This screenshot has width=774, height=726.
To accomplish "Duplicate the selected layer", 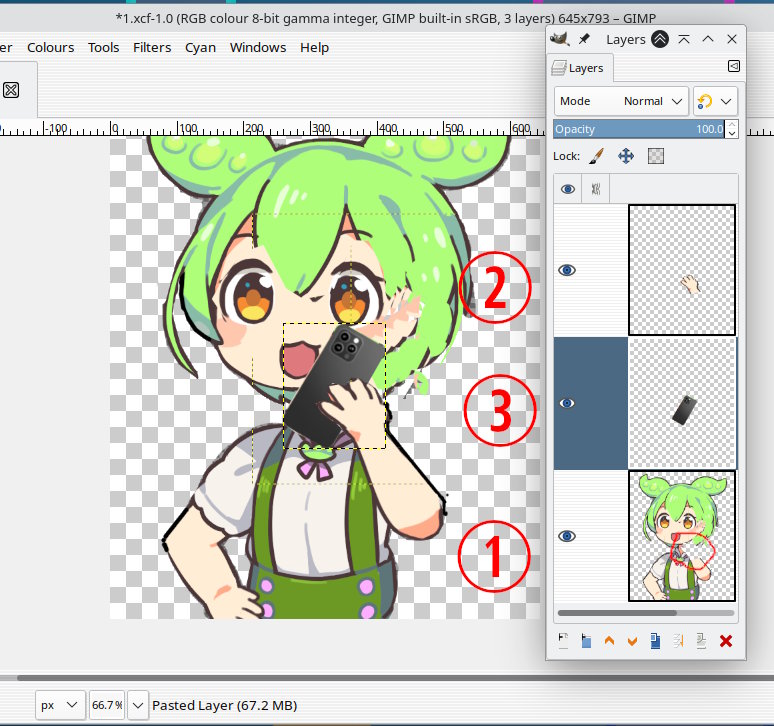I will coord(655,641).
